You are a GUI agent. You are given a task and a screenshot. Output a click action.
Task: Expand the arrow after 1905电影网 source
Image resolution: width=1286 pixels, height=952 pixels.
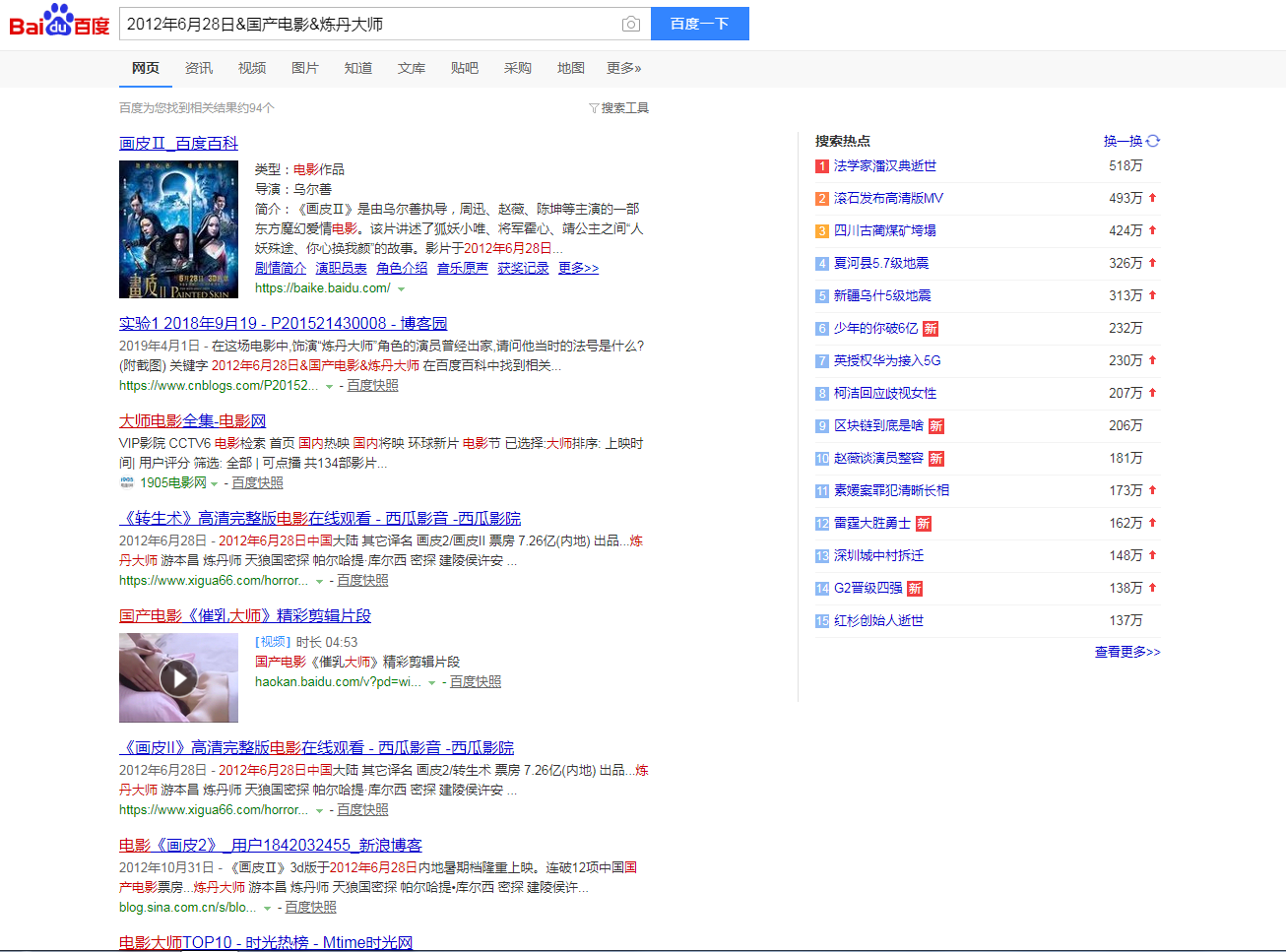click(215, 484)
